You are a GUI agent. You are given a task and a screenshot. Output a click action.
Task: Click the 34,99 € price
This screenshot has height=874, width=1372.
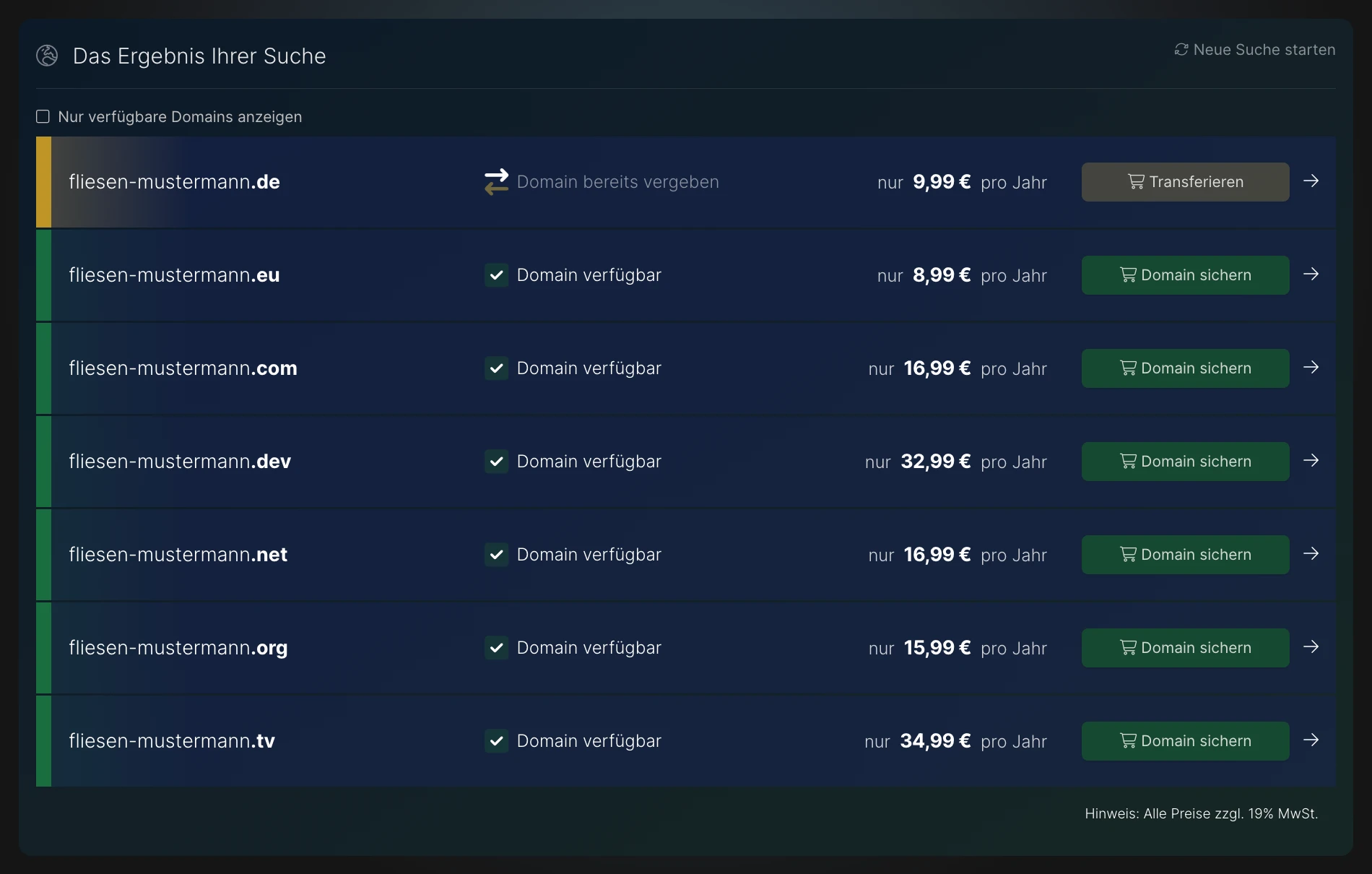935,741
